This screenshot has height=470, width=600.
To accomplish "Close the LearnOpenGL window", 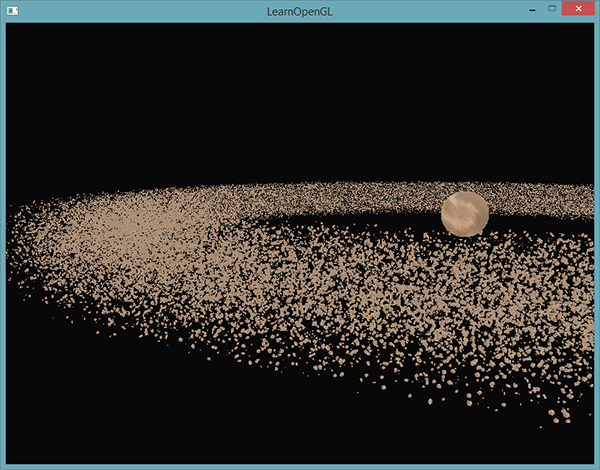I will click(x=576, y=9).
